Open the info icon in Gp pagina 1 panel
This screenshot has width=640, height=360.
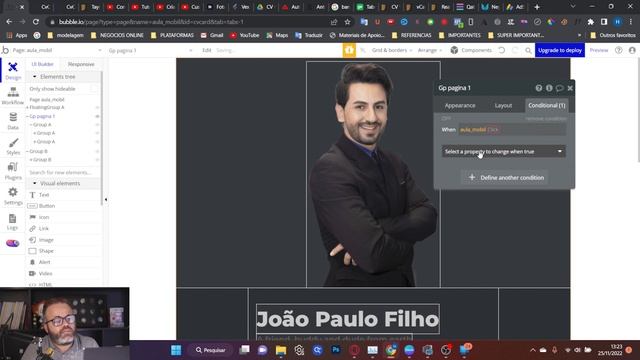[x=549, y=88]
